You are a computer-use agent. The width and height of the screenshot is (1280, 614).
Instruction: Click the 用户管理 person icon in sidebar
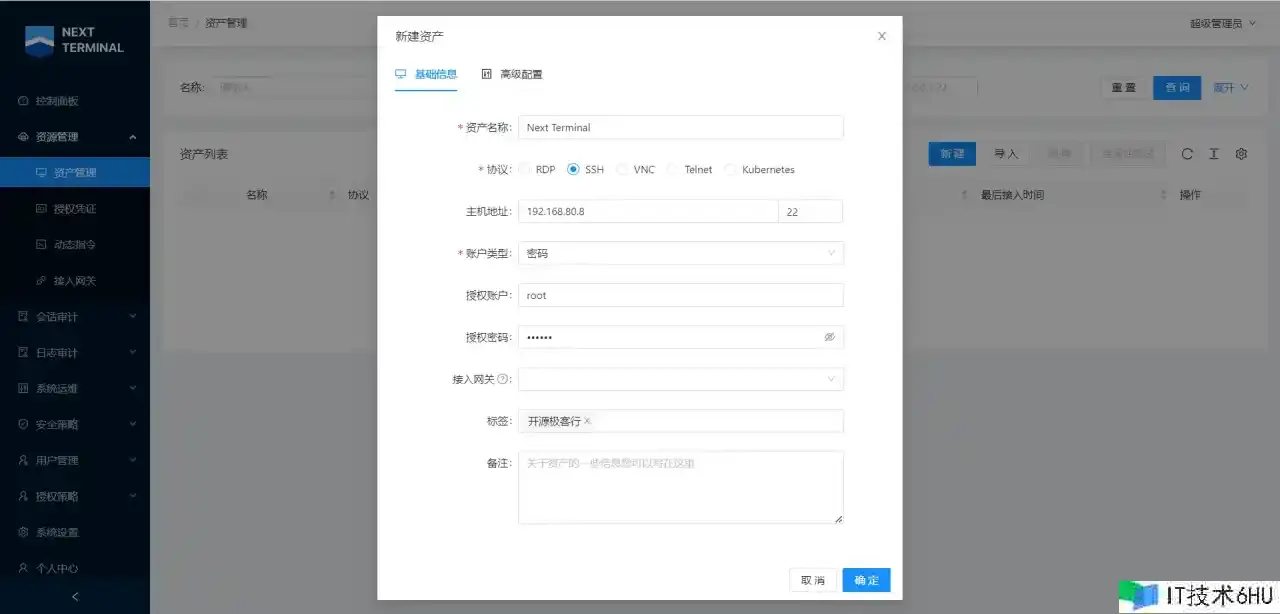coord(24,461)
